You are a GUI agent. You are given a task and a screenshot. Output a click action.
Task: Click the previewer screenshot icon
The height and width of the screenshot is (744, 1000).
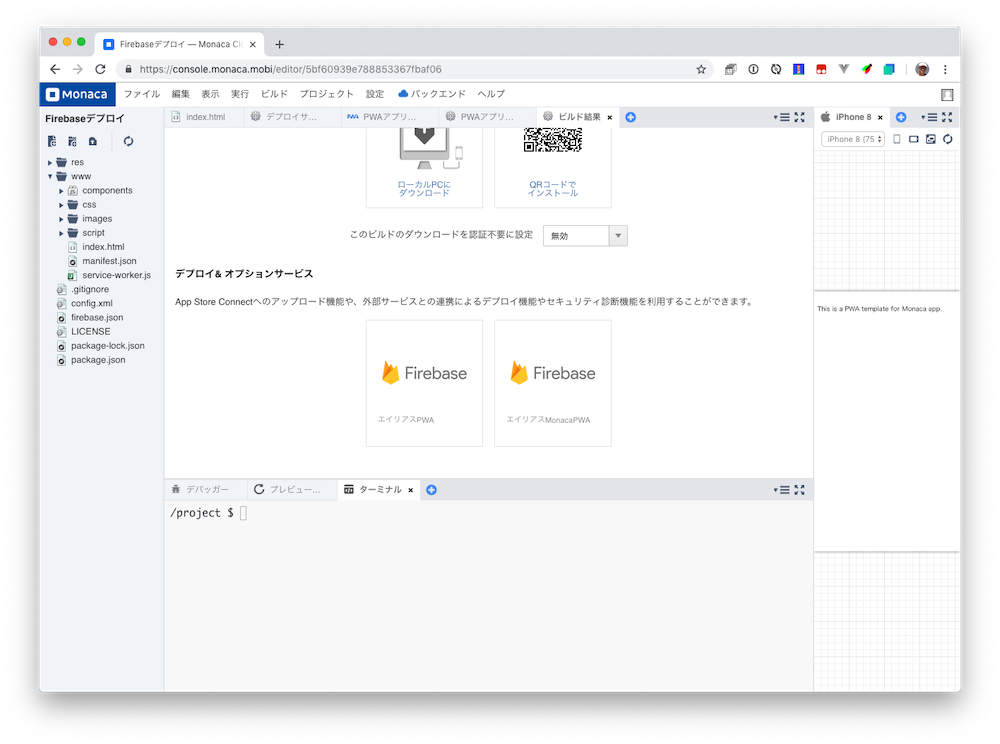931,139
